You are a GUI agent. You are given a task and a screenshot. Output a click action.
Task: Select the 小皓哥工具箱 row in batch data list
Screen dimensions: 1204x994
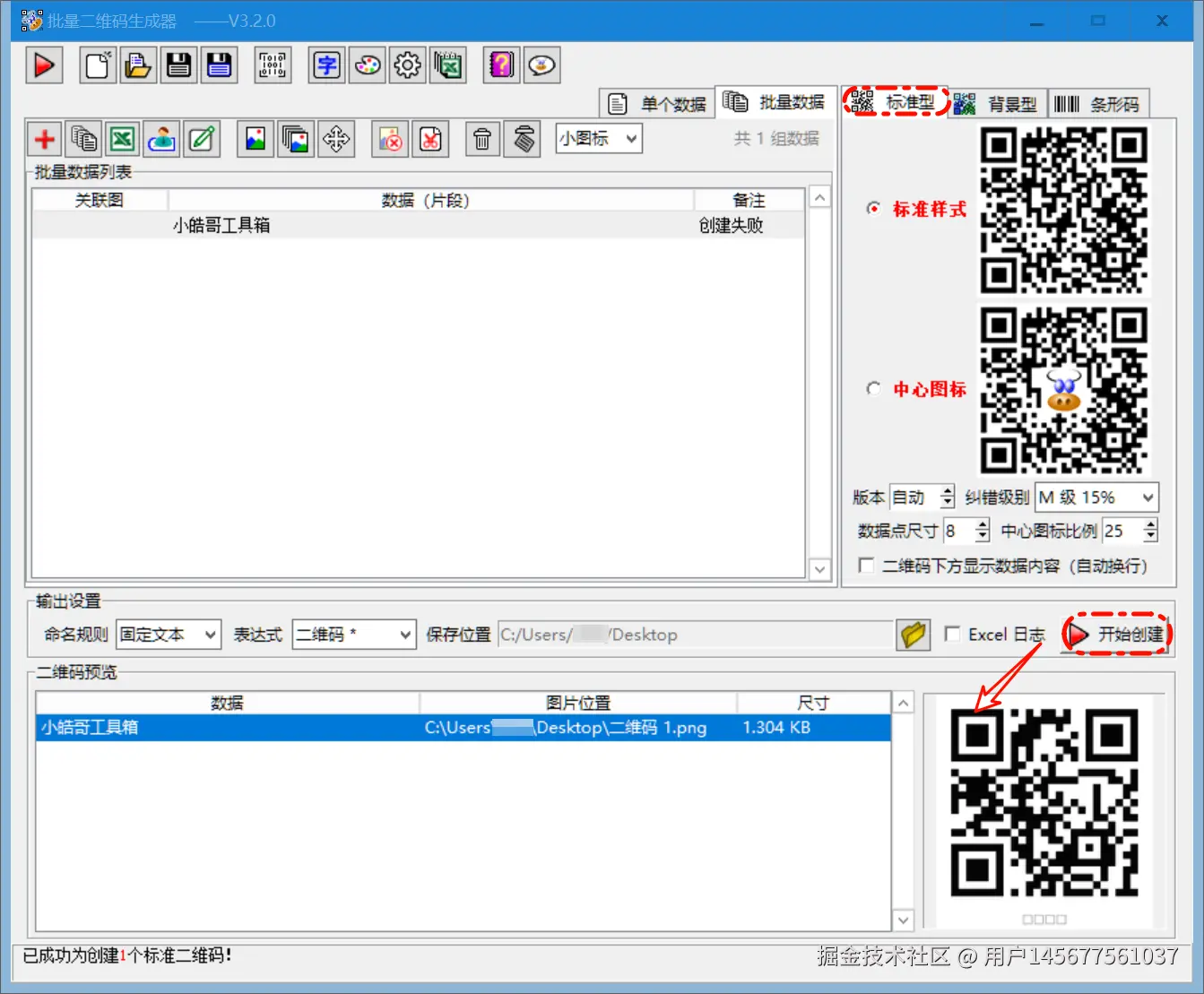[418, 225]
